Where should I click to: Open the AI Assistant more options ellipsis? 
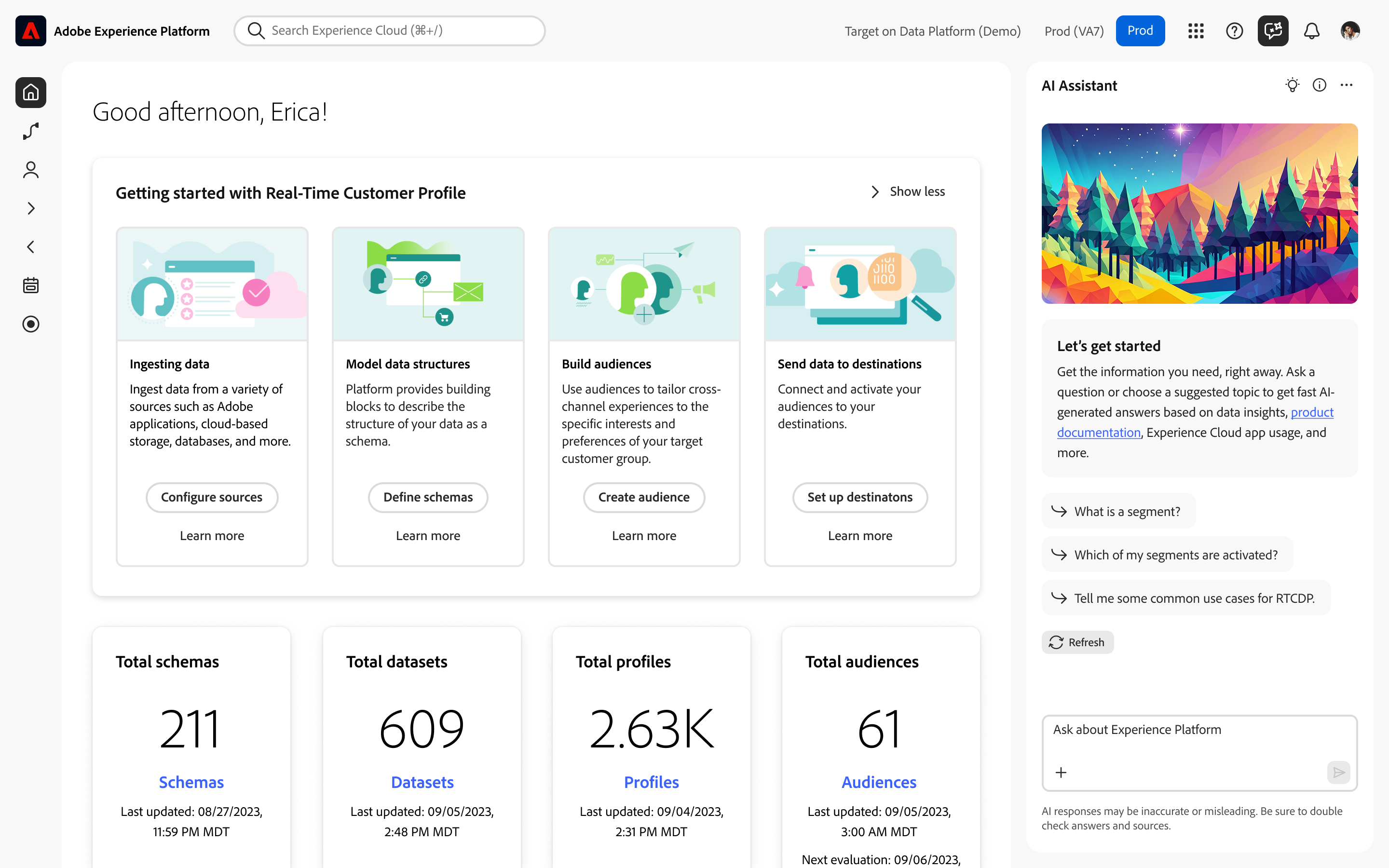(1346, 85)
